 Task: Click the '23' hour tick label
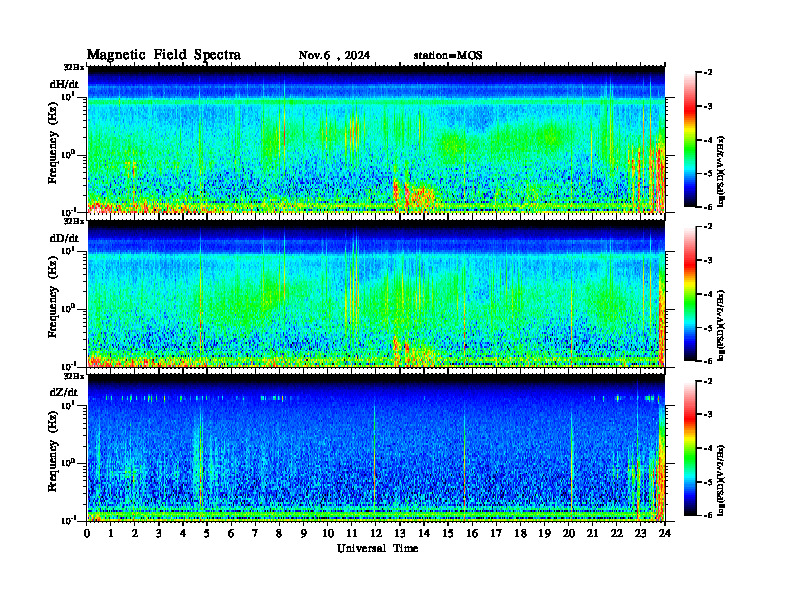[x=640, y=533]
